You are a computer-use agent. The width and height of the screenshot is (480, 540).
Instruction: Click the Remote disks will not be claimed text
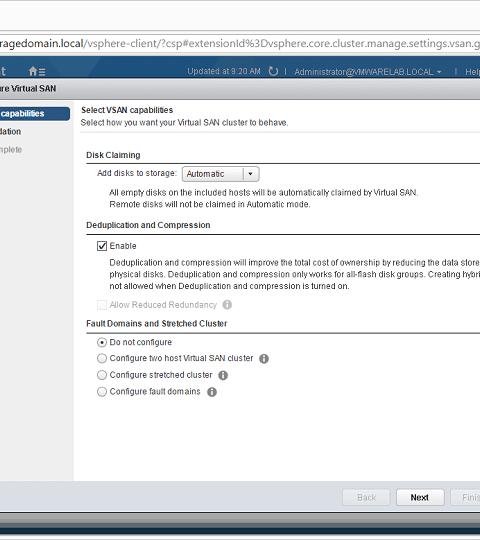click(x=210, y=204)
